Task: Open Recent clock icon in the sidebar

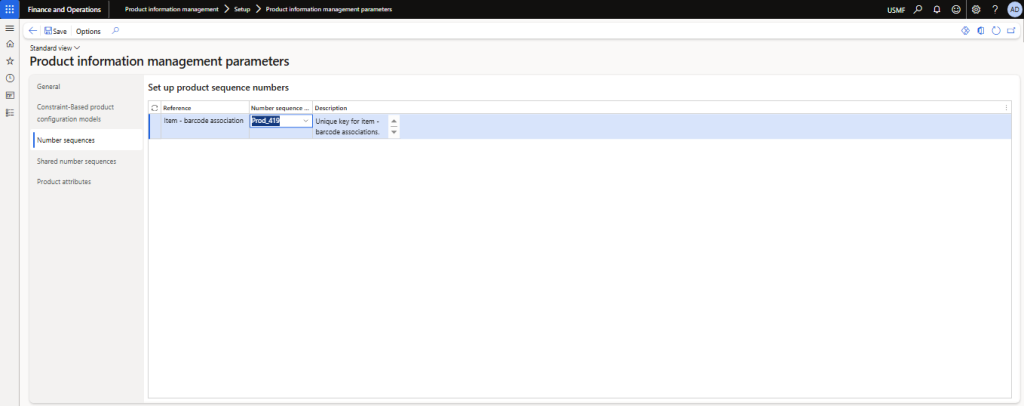Action: (9, 78)
